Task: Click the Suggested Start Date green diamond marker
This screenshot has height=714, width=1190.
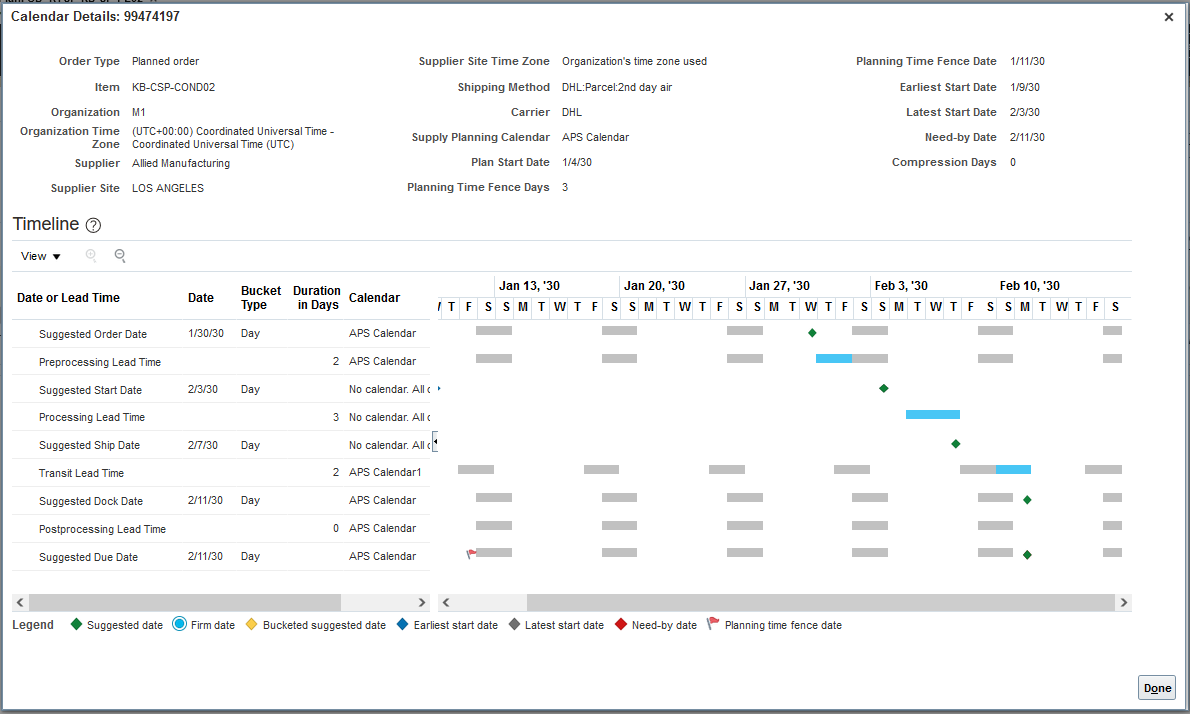Action: pyautogui.click(x=883, y=388)
